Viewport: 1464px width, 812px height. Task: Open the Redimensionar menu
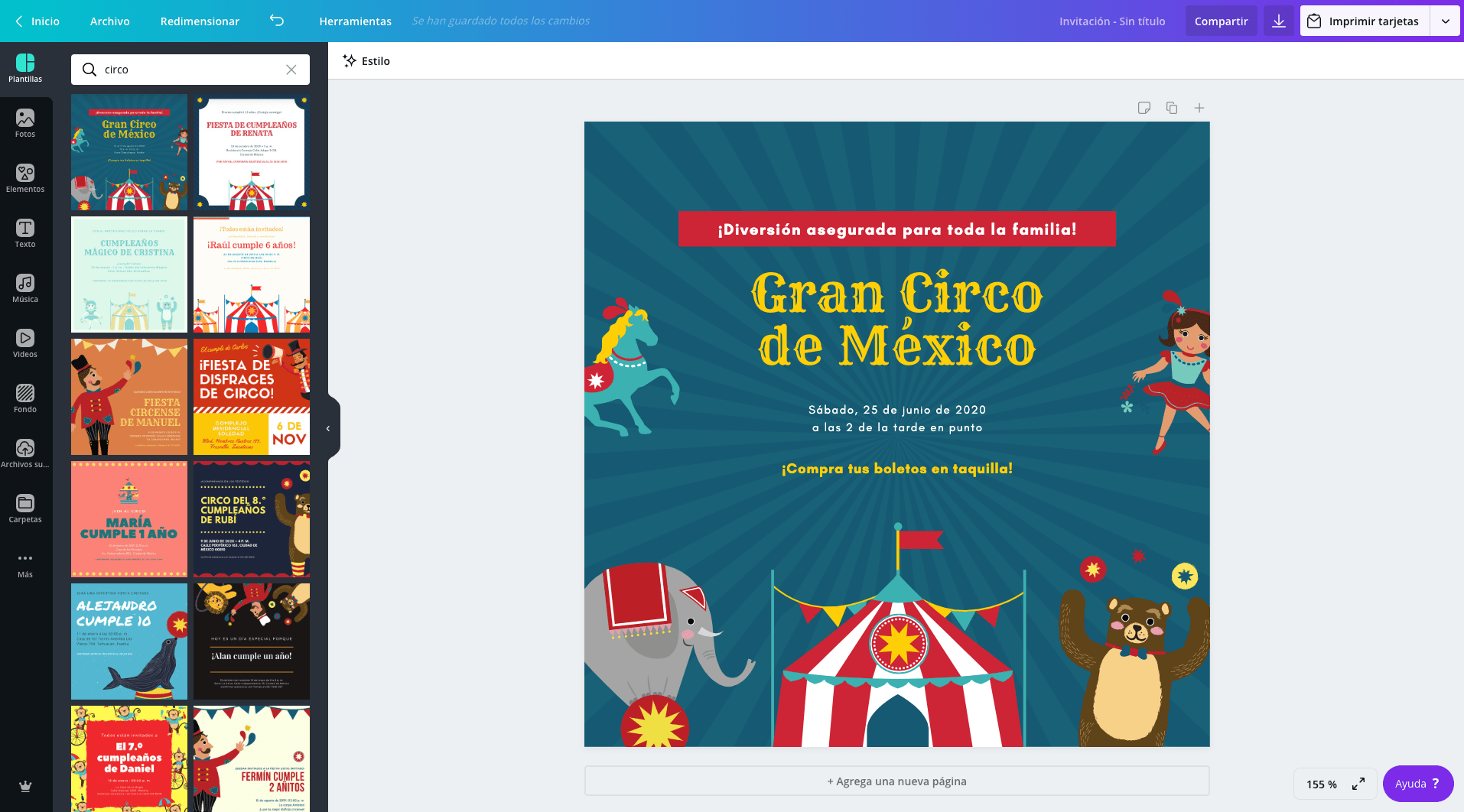(x=200, y=21)
